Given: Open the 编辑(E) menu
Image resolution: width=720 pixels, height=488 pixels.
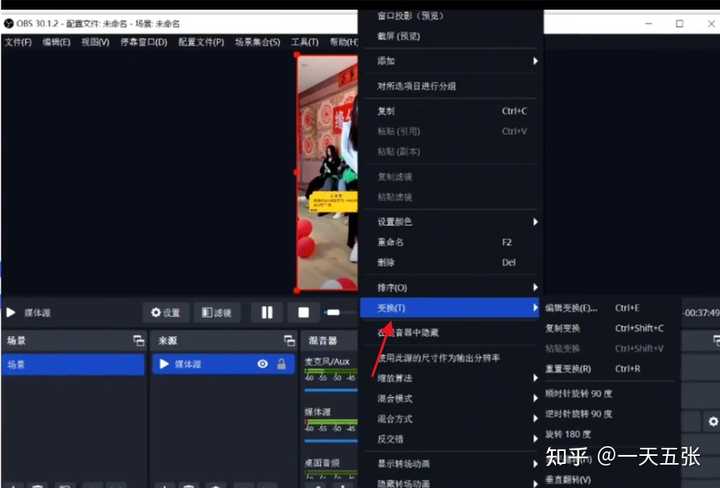Looking at the screenshot, I should [56, 42].
